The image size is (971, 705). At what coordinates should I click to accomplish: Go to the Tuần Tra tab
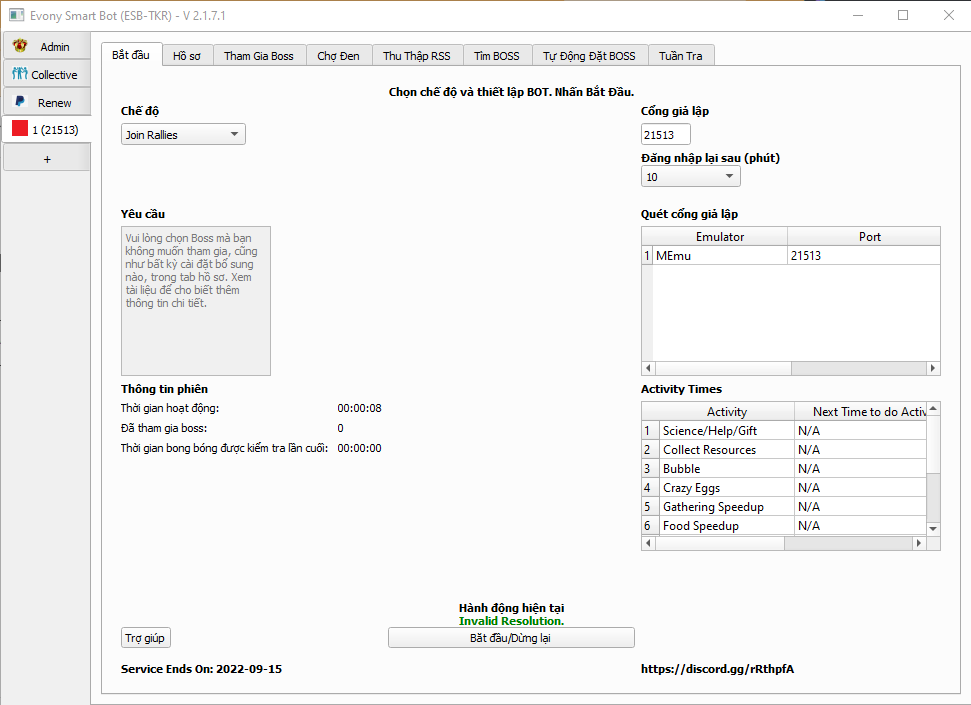point(680,56)
